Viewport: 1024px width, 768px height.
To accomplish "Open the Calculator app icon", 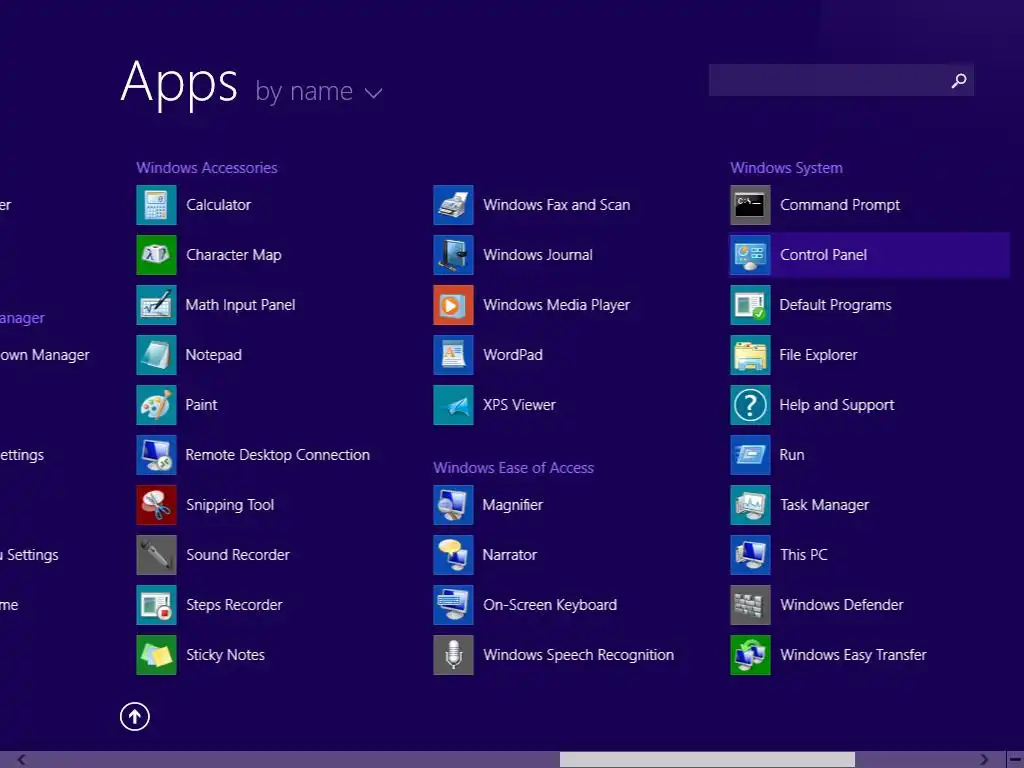I will point(156,205).
